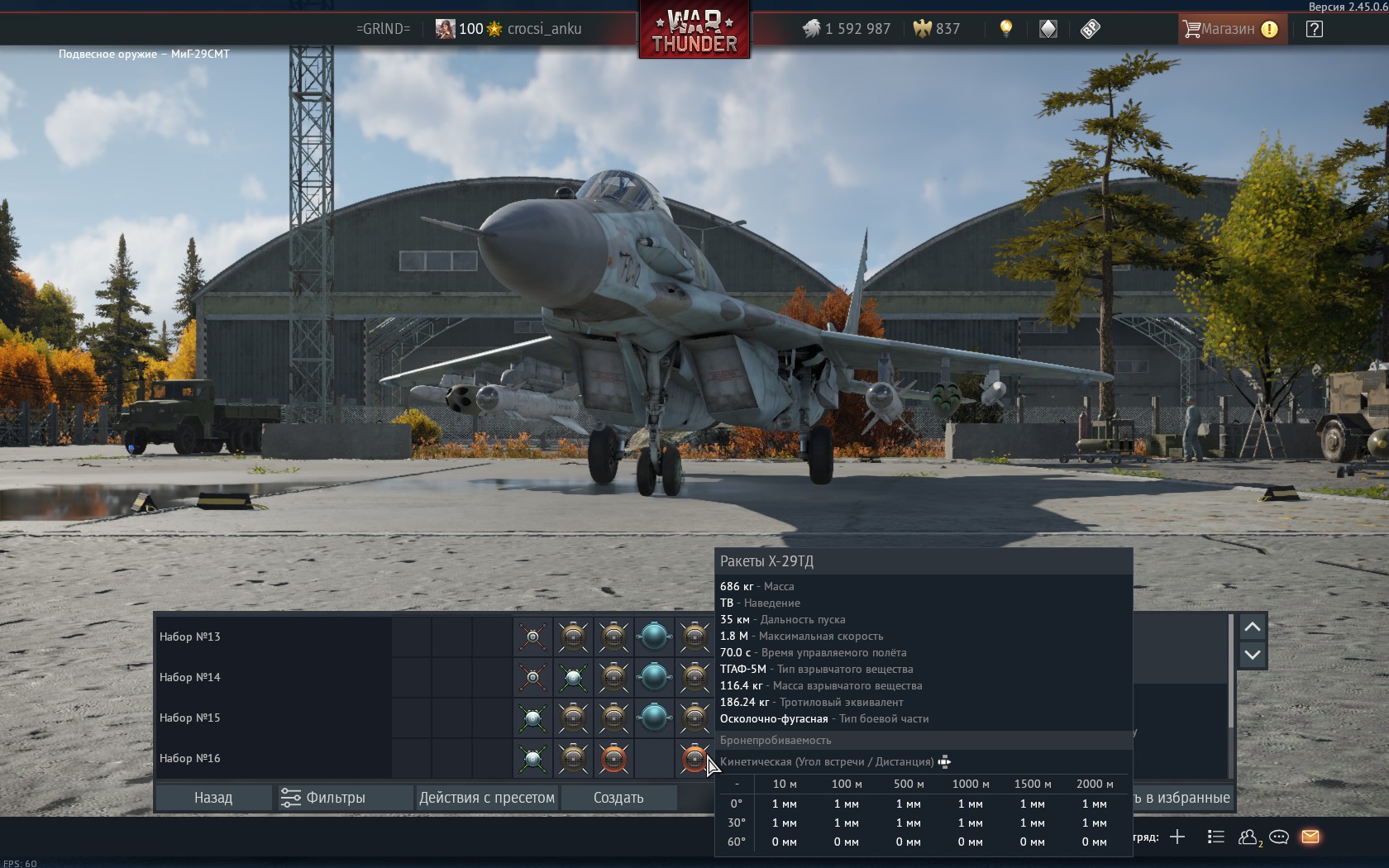Click the Назад back button
1389x868 pixels.
click(213, 798)
